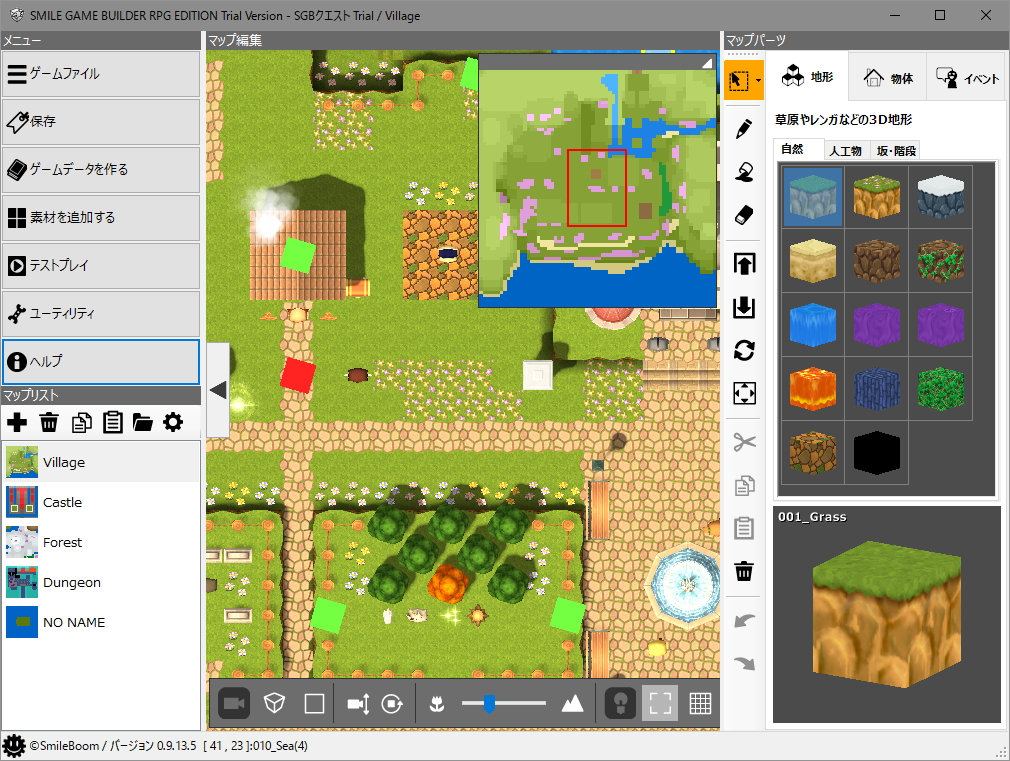The image size is (1010, 761).
Task: Click the 保存 save button
Action: [x=100, y=122]
